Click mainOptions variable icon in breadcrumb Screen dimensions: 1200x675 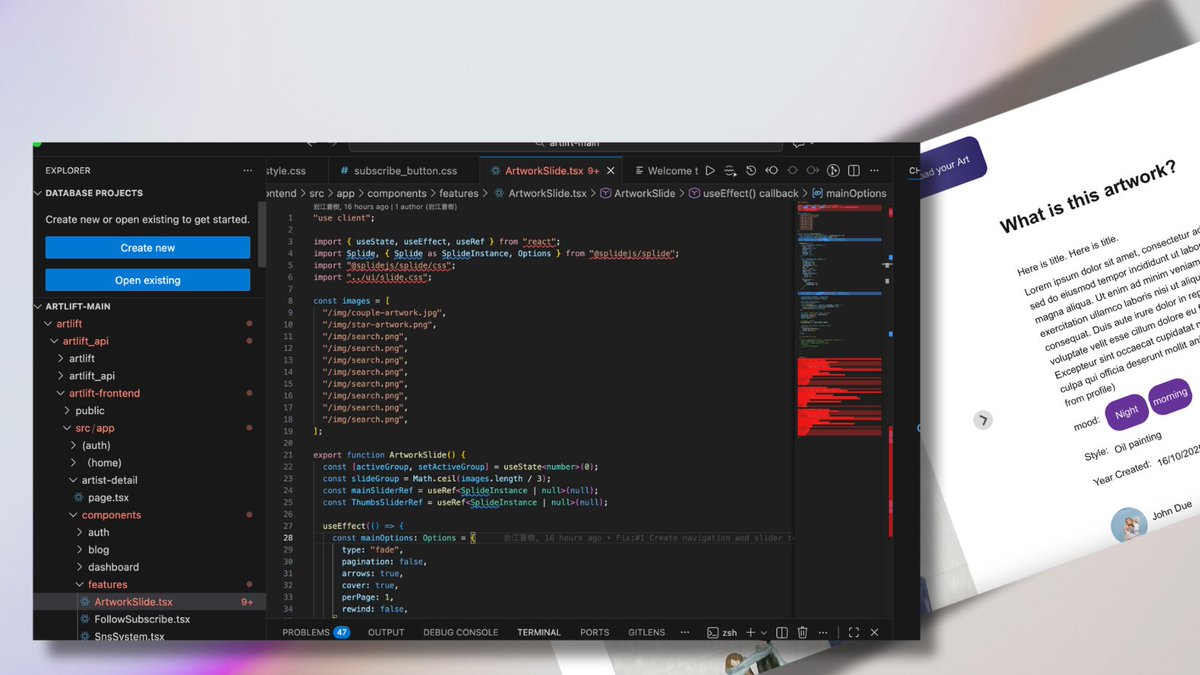817,193
